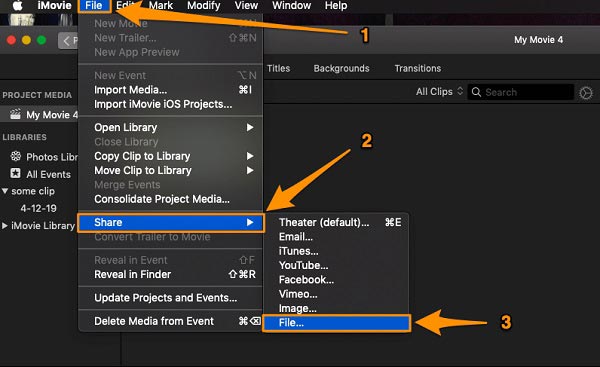
Task: Click the Search clips field
Action: (x=520, y=92)
